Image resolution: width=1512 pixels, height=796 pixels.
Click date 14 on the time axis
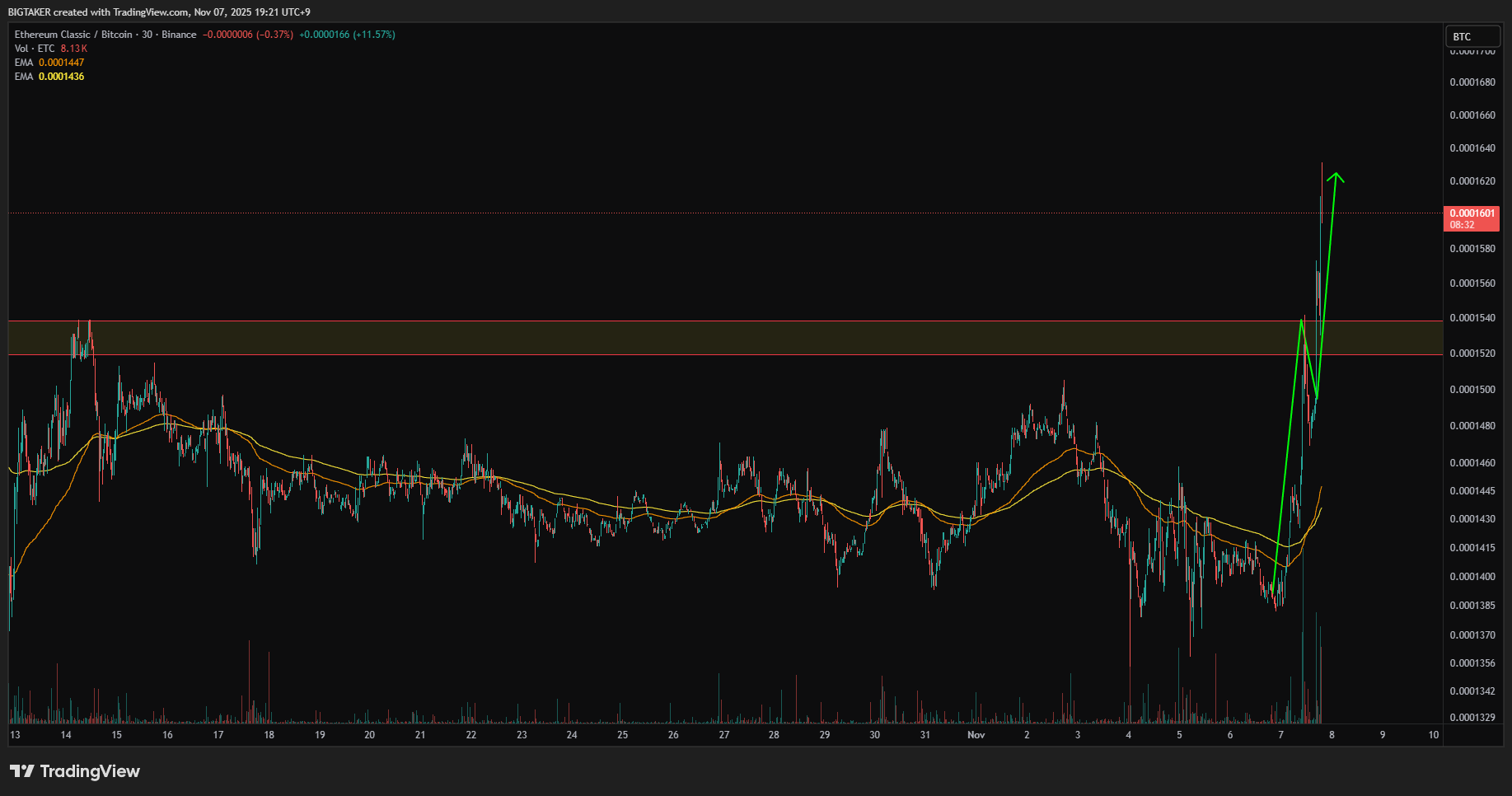[66, 735]
